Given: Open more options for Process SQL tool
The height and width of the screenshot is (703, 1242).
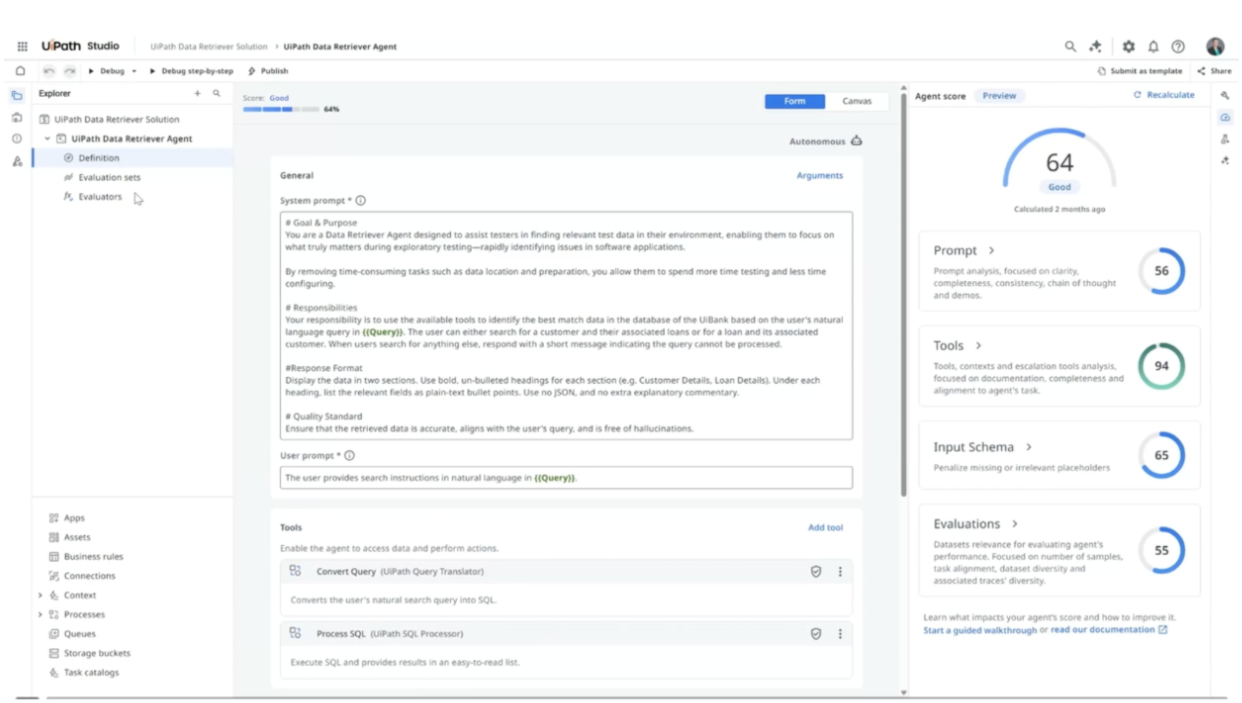Looking at the screenshot, I should pos(840,634).
